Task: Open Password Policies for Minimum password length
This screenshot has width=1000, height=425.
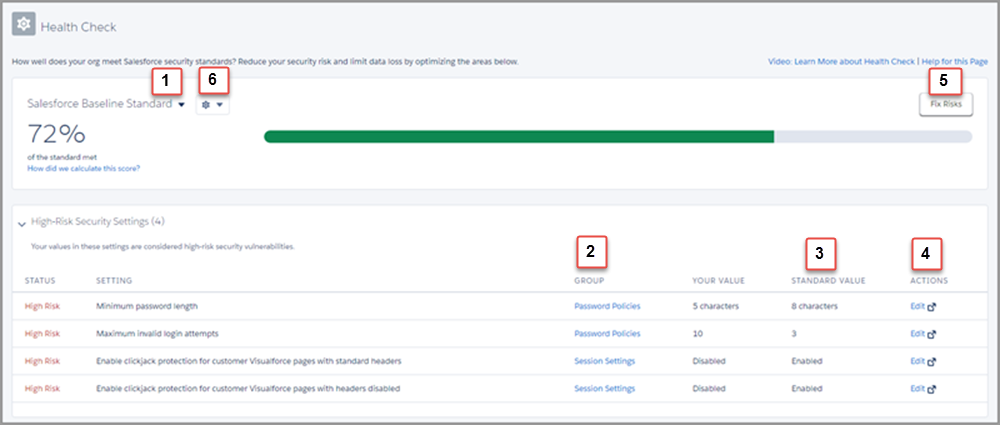Action: click(x=607, y=306)
